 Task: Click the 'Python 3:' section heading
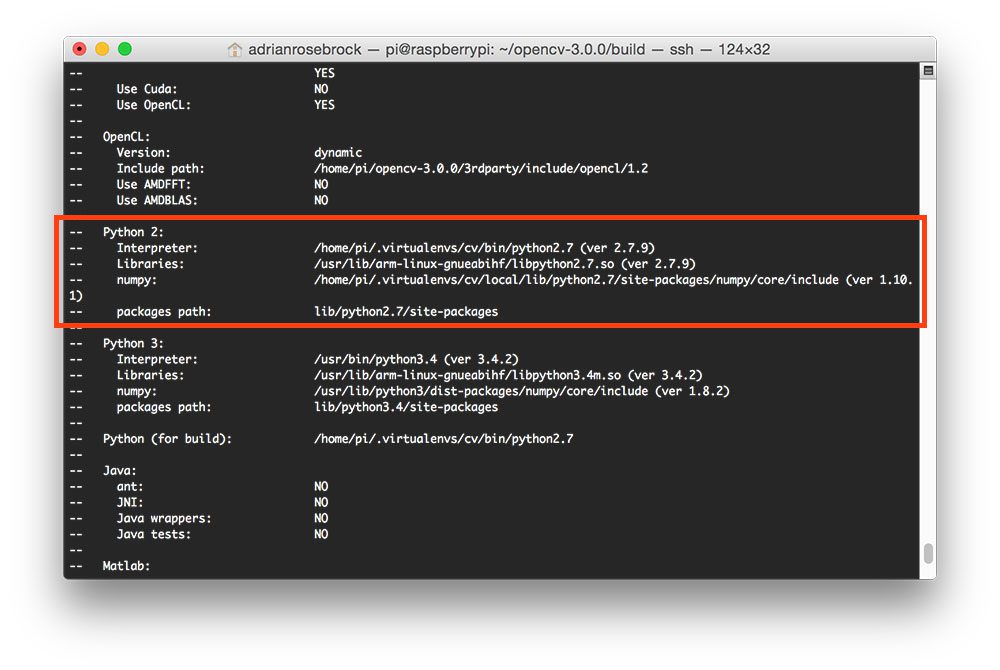pyautogui.click(x=133, y=343)
